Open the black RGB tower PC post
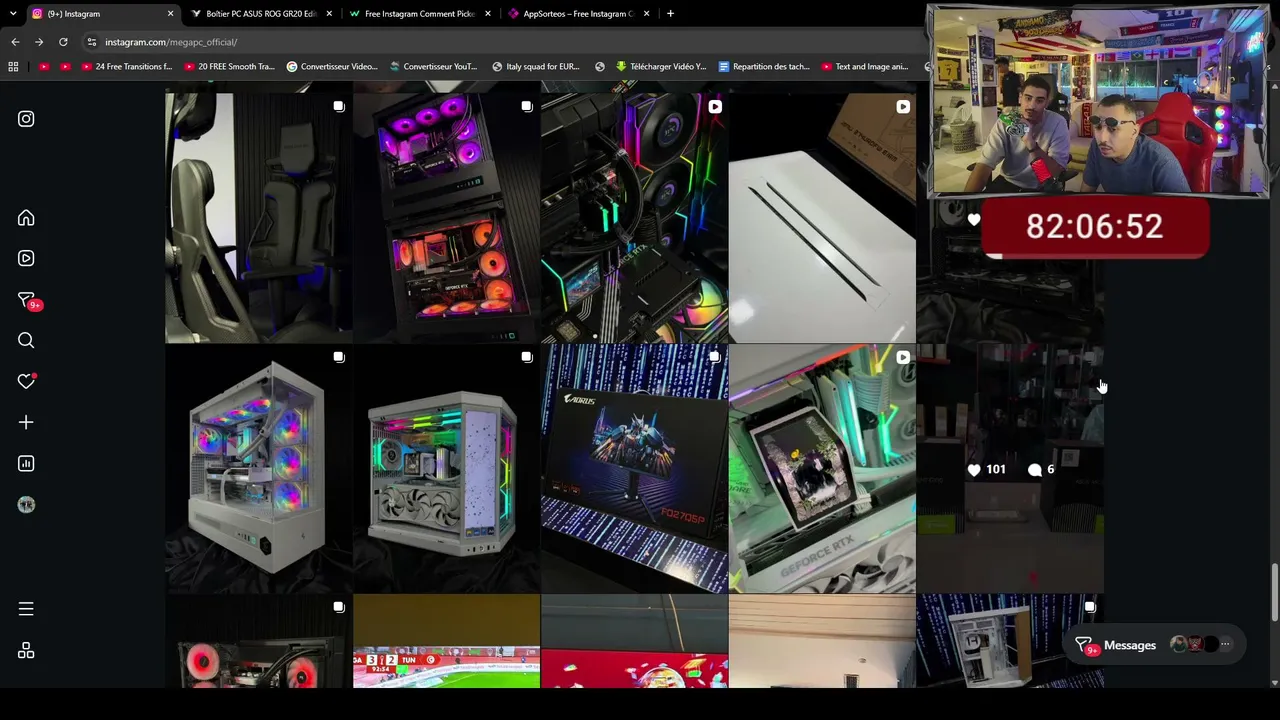The height and width of the screenshot is (720, 1280). point(446,218)
